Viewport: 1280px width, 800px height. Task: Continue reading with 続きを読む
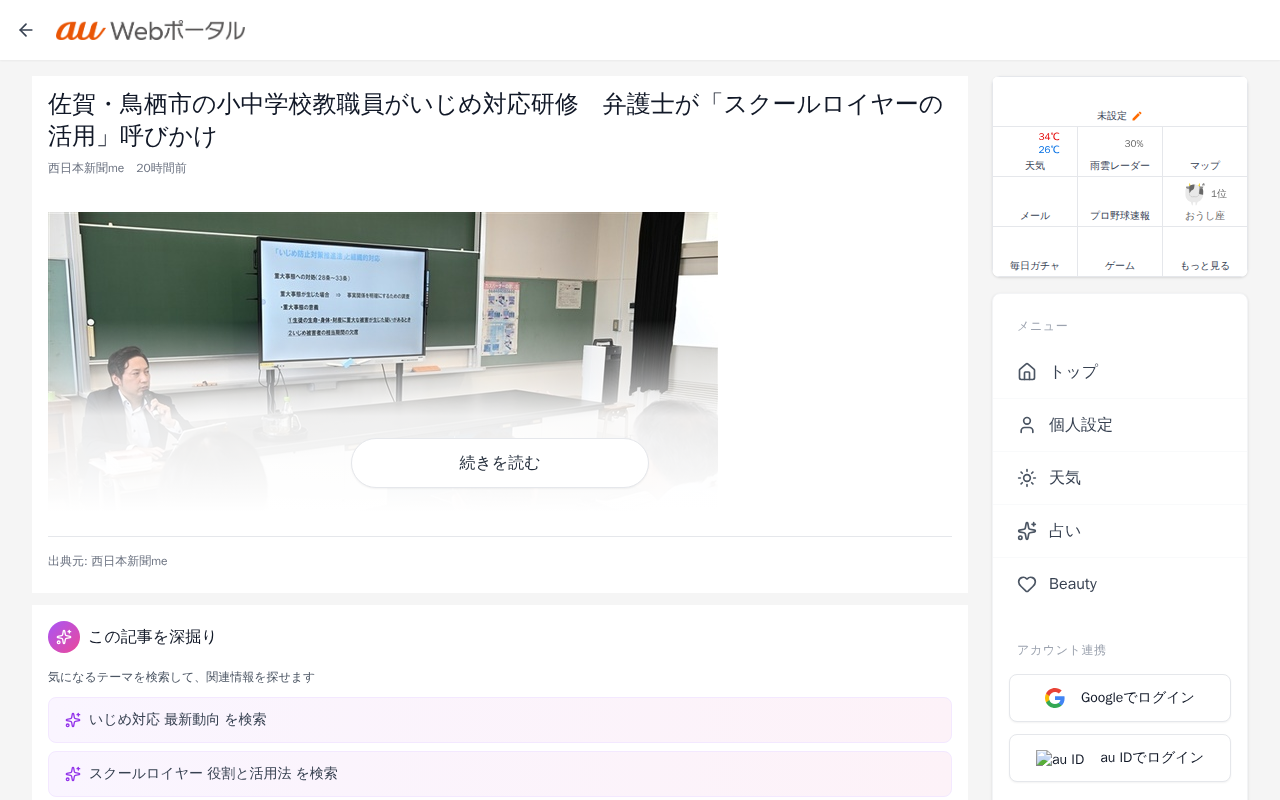coord(500,463)
